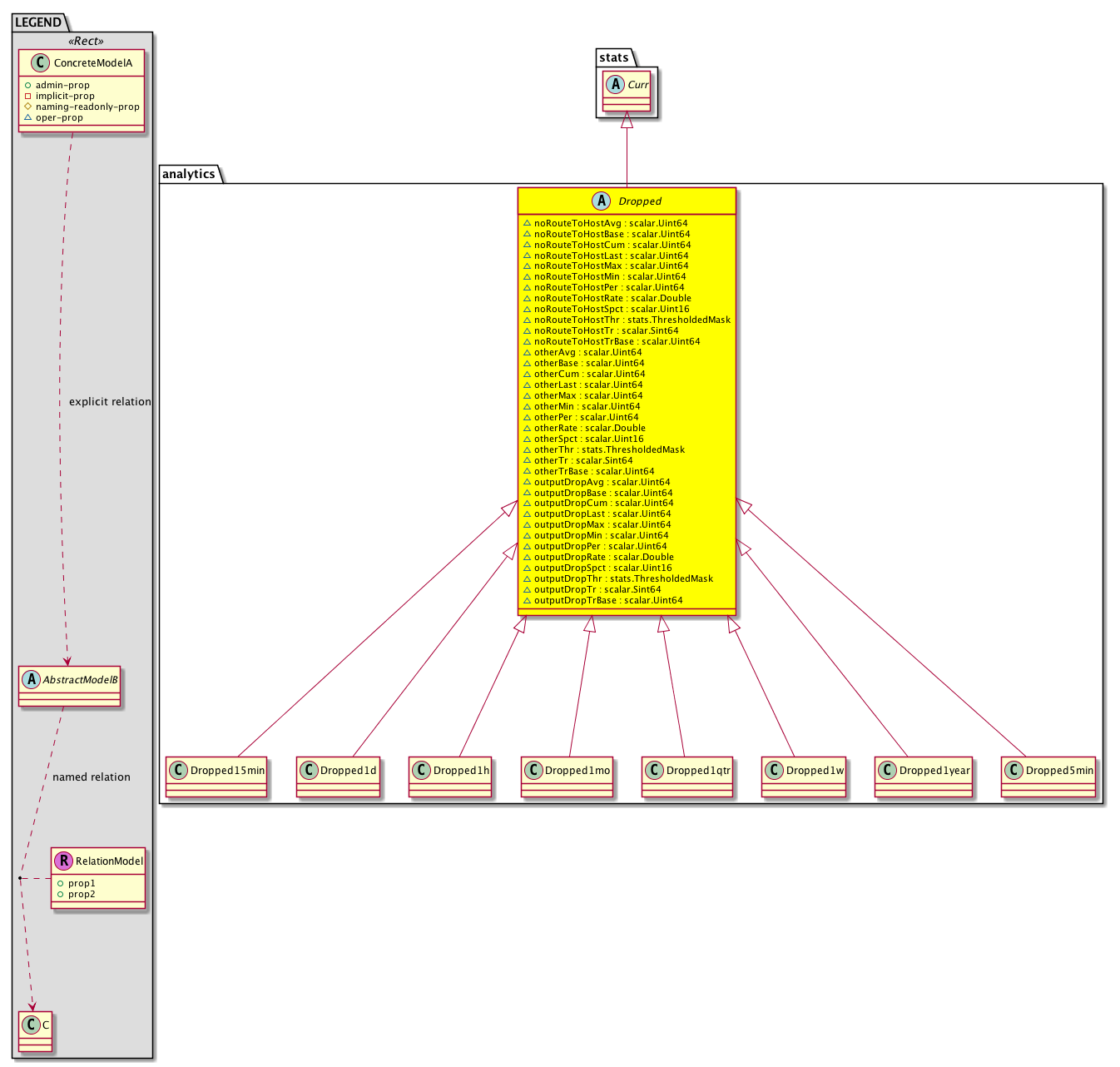Click the Dropped1w class name
Image resolution: width=1120 pixels, height=1067 pixels.
click(x=815, y=771)
